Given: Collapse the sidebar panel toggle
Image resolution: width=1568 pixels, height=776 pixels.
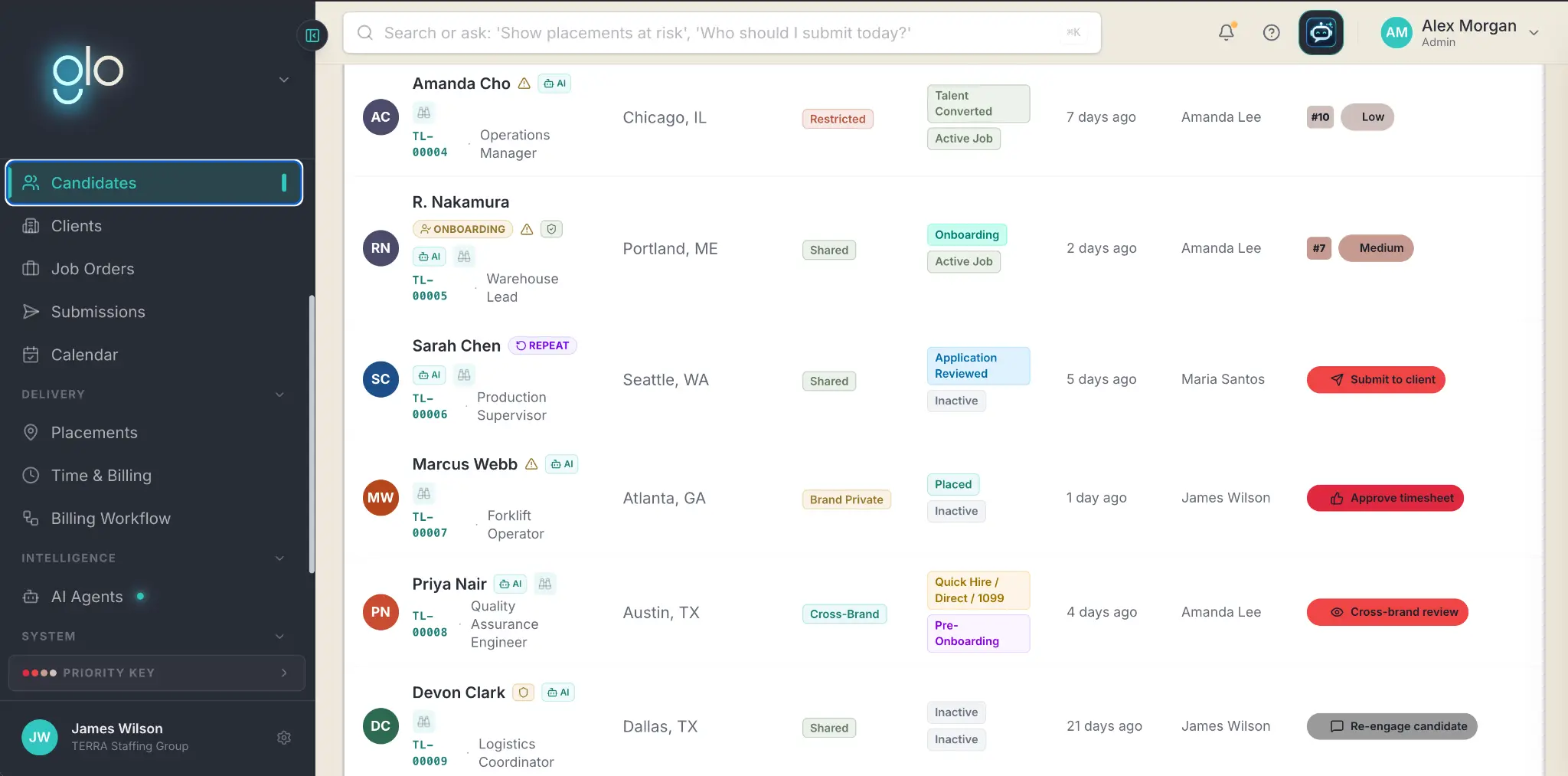Looking at the screenshot, I should click(312, 35).
